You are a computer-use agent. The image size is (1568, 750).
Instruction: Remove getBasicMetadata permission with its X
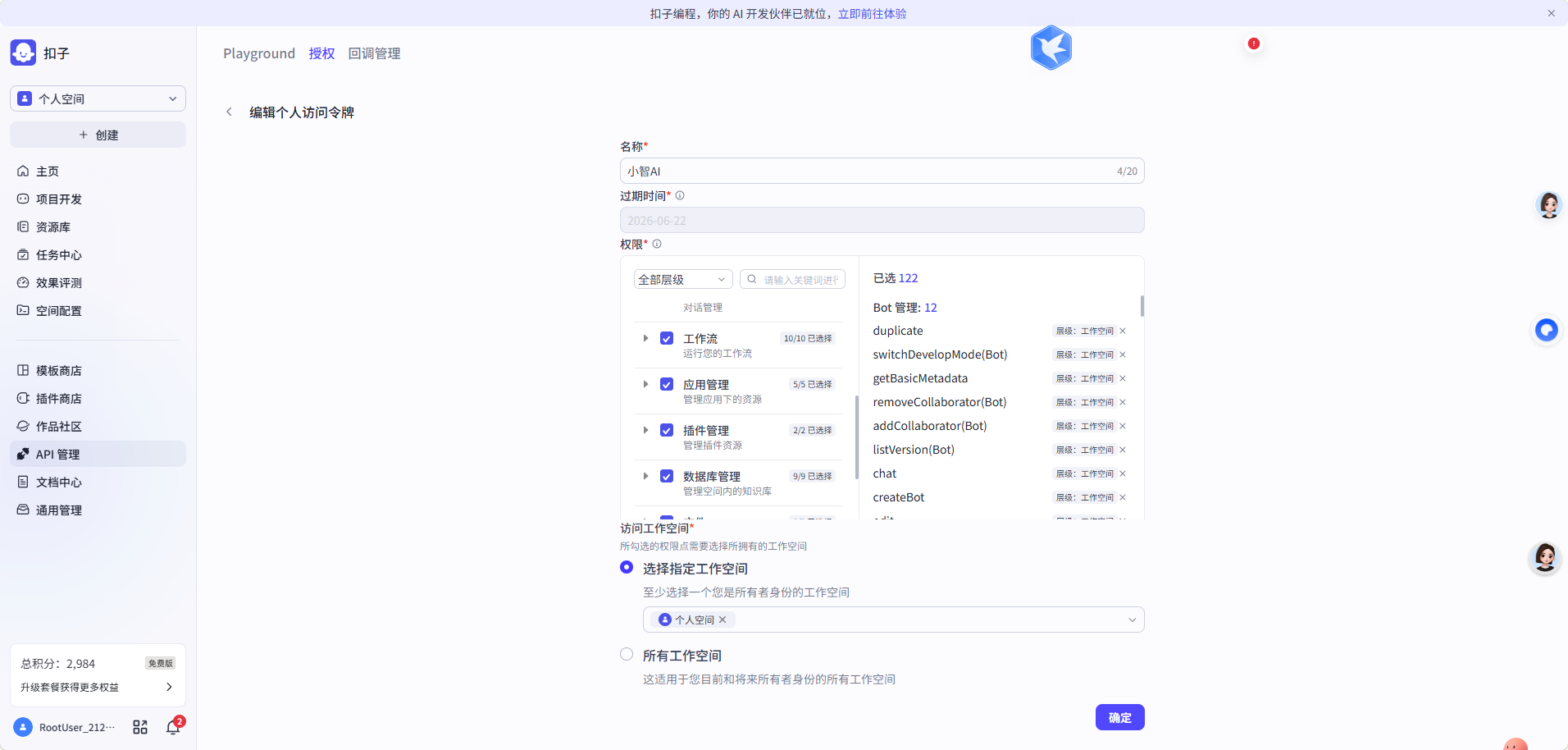pyautogui.click(x=1123, y=378)
